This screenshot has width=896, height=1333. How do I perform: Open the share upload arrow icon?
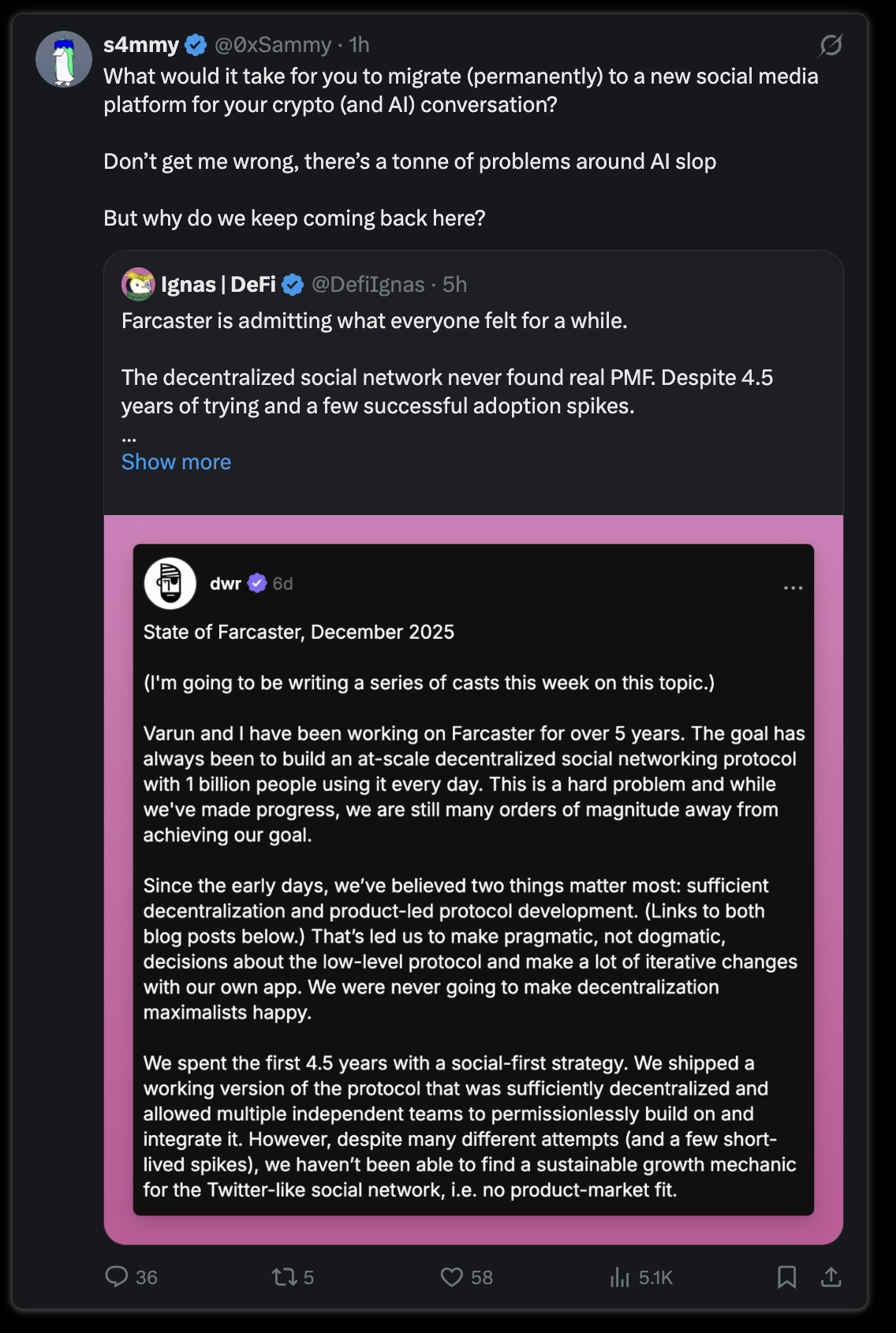pos(831,1276)
